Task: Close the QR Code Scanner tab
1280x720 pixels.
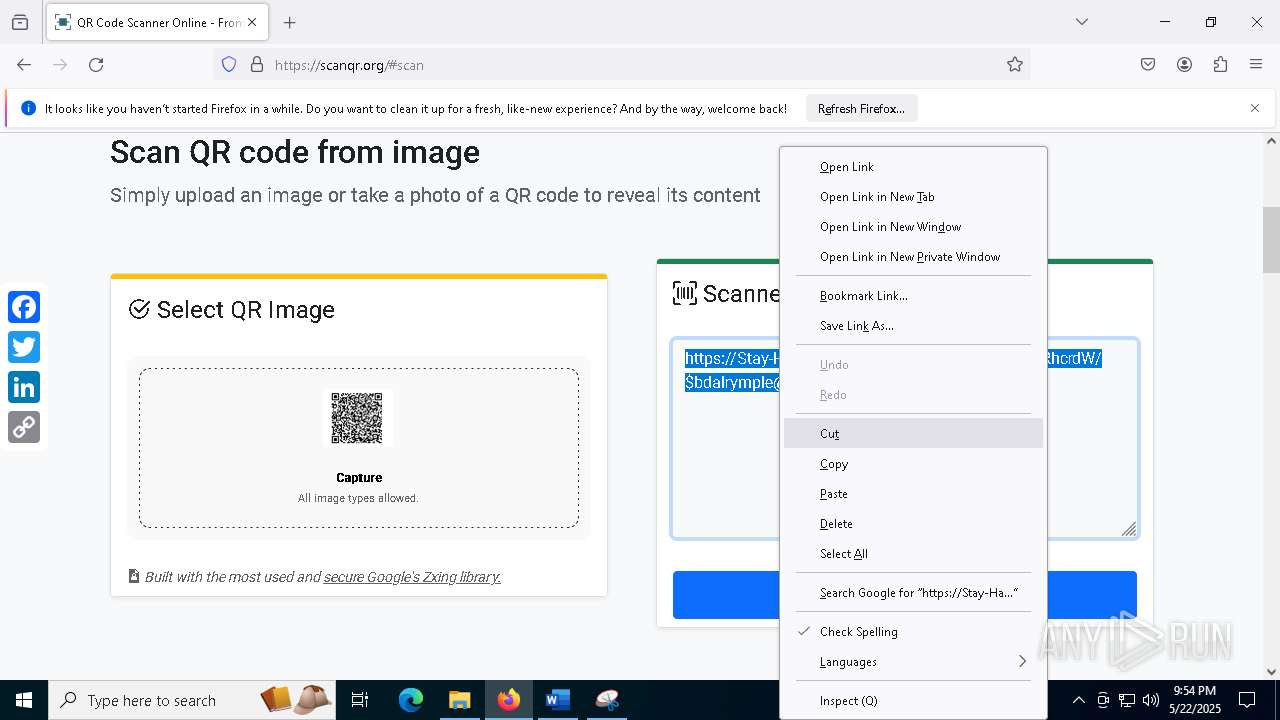Action: coord(252,22)
